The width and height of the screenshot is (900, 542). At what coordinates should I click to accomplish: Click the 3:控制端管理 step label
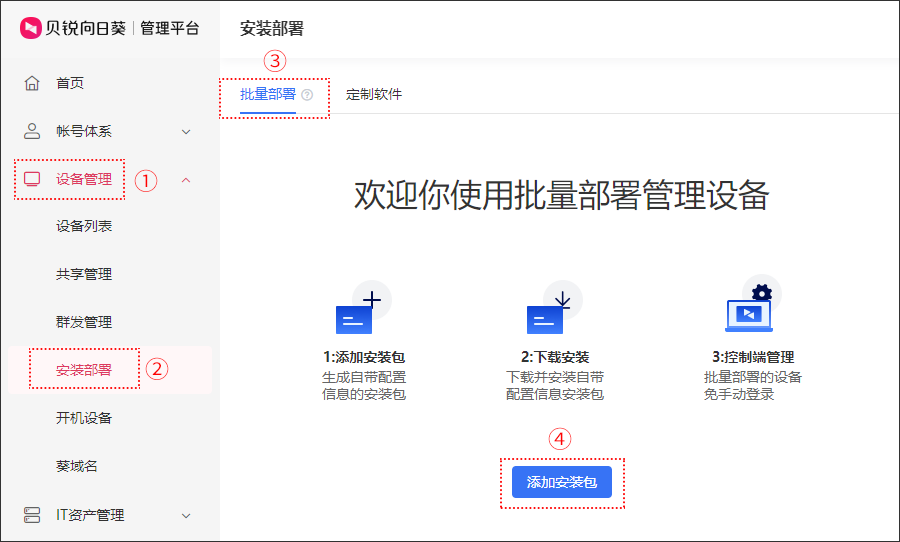(x=753, y=357)
